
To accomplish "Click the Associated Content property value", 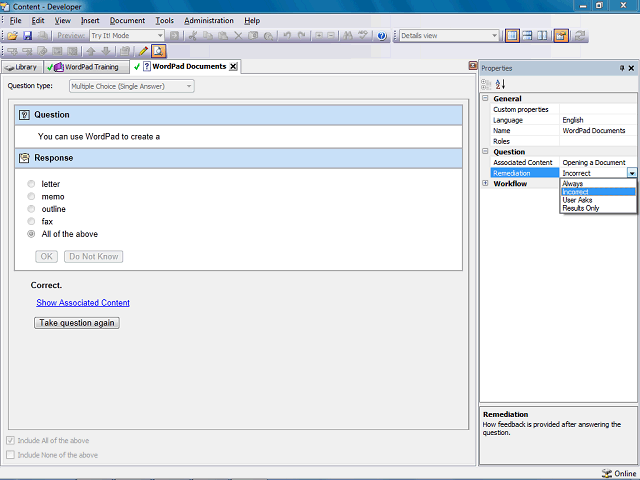I will 598,162.
